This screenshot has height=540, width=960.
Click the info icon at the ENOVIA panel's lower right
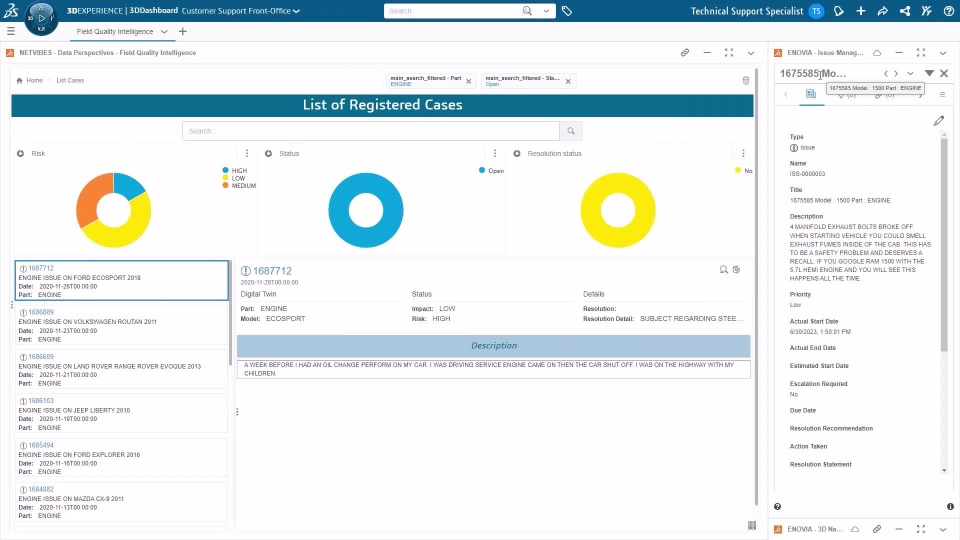(x=950, y=506)
